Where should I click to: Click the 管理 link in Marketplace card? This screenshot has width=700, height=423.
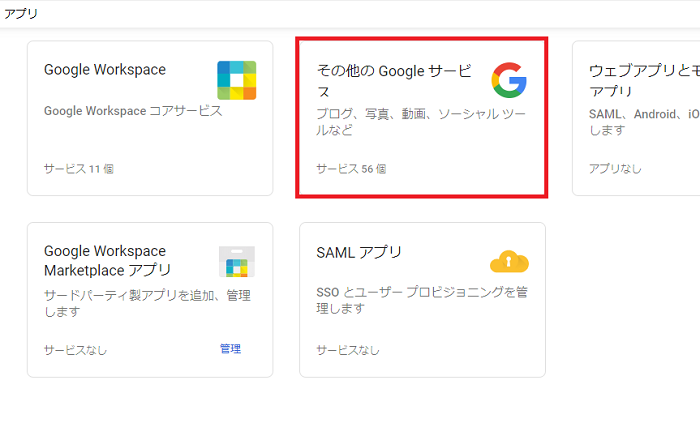tap(230, 348)
